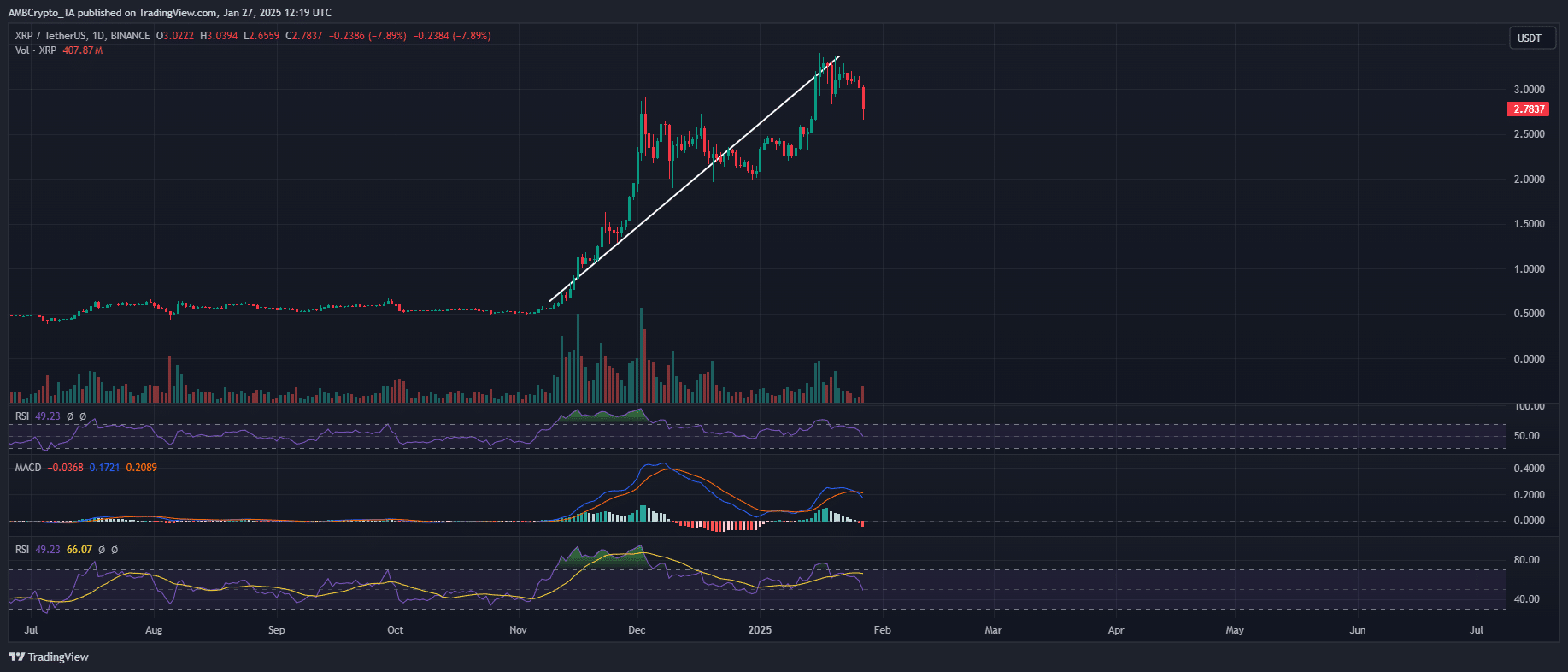
Task: Click the 40.00 RSI scale label
Action: coord(1526,599)
